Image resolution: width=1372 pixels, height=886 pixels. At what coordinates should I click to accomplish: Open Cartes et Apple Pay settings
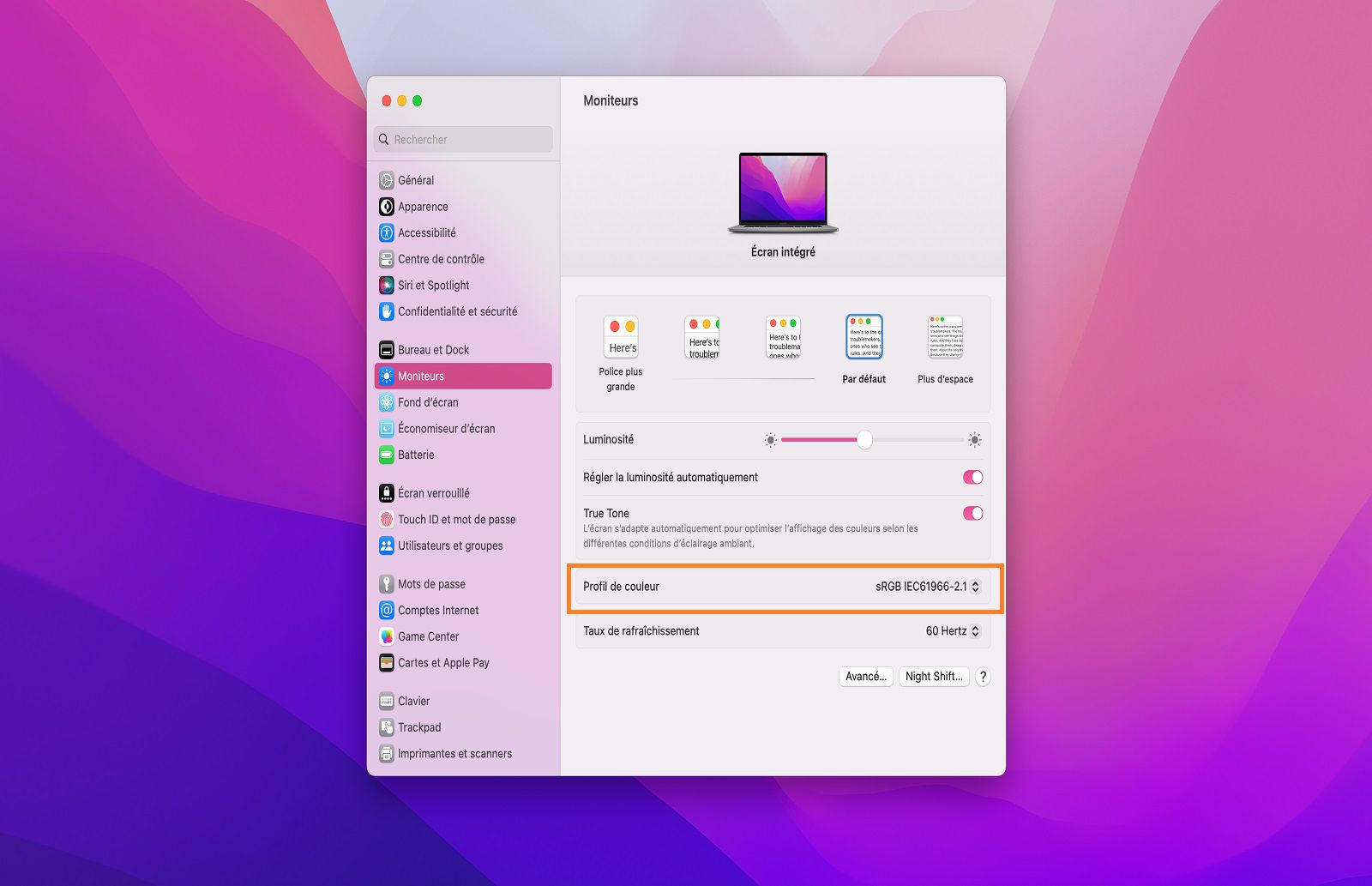click(x=463, y=663)
